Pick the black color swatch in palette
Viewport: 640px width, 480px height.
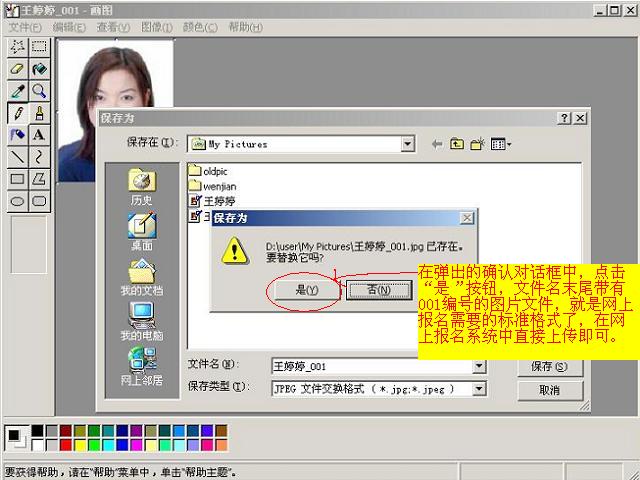click(38, 431)
